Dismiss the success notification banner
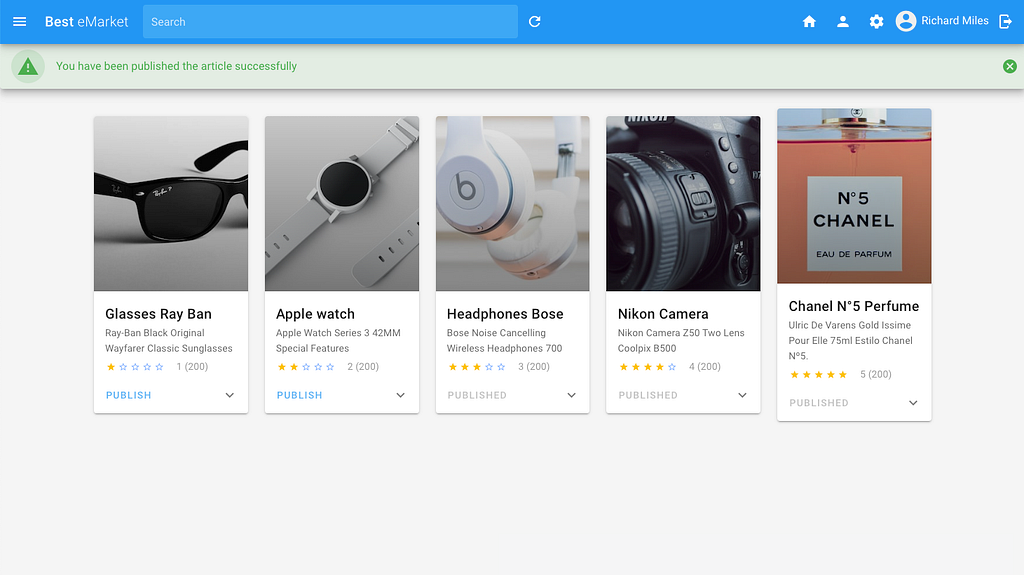The height and width of the screenshot is (575, 1024). (1010, 66)
